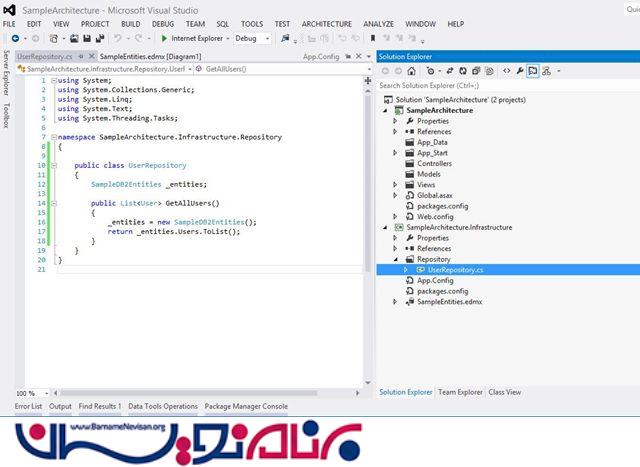
Task: Toggle the Preview Selected Items button
Action: point(534,71)
